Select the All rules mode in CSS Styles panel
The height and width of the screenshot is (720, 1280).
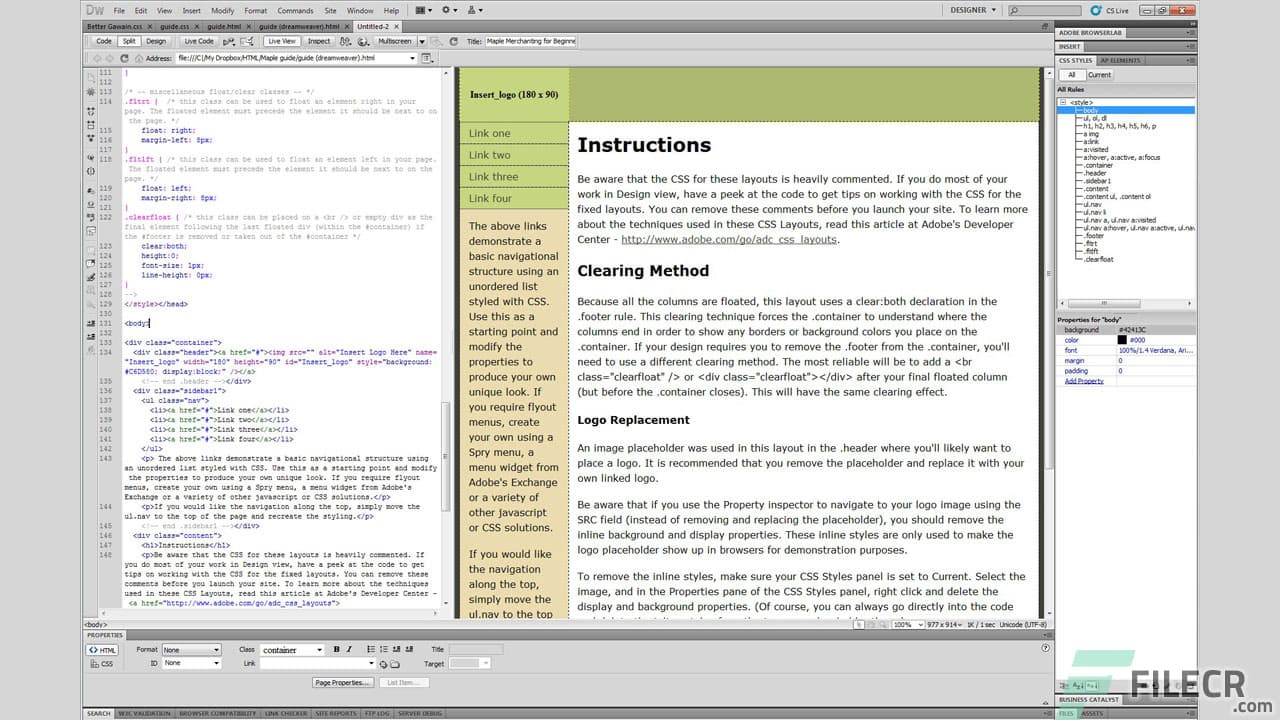(1071, 74)
